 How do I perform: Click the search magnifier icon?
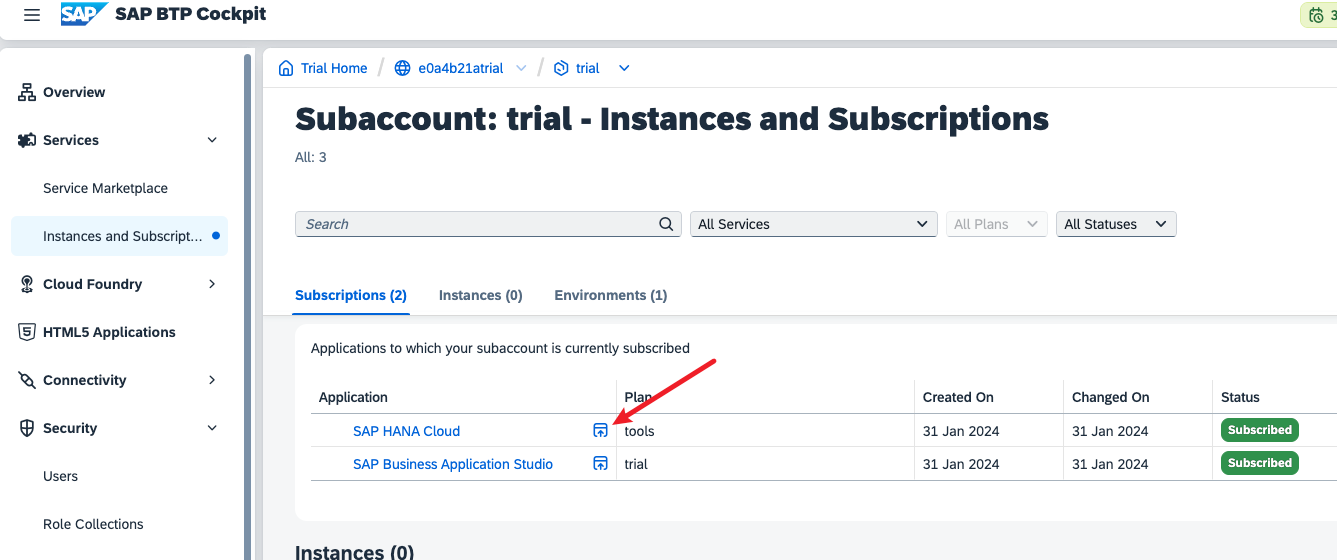click(x=666, y=224)
